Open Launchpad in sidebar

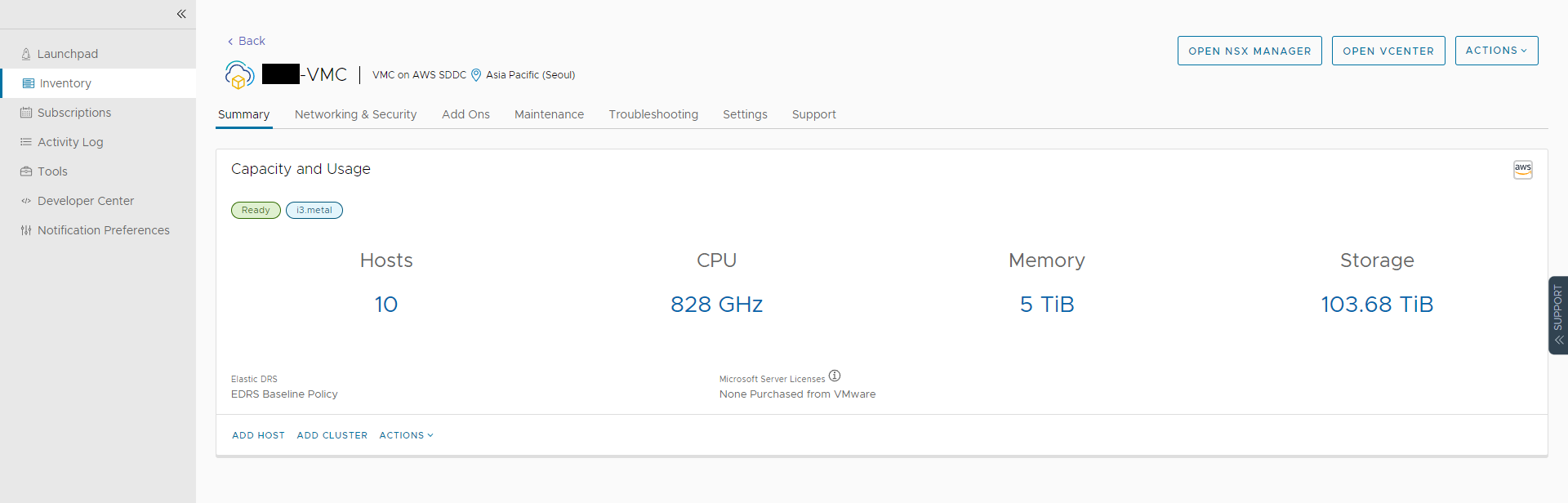point(98,54)
